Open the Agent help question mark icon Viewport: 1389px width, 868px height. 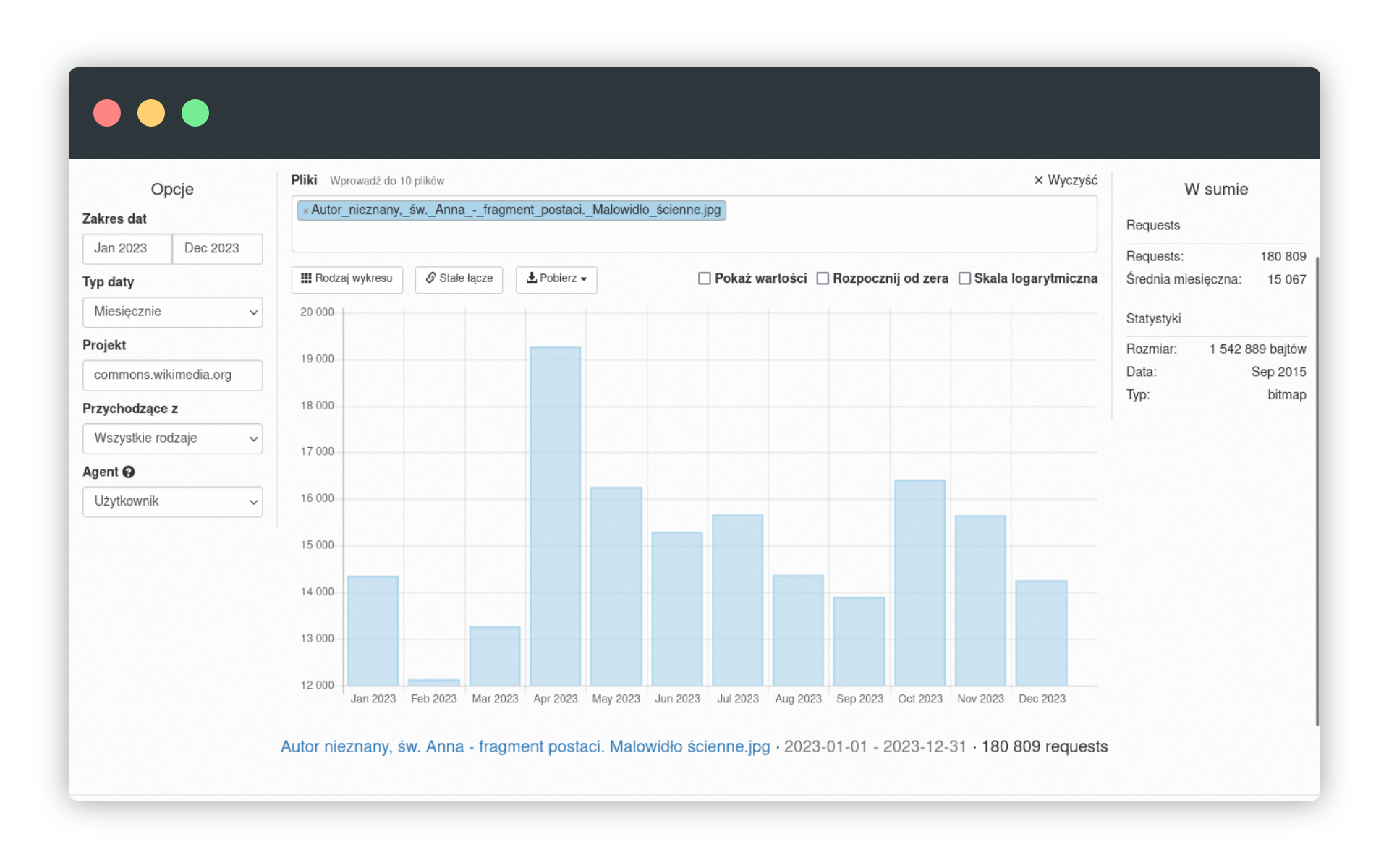pyautogui.click(x=129, y=472)
